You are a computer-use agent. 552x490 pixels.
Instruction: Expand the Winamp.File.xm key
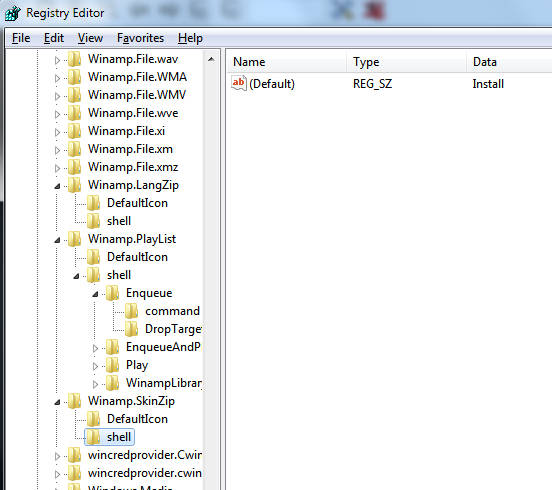pos(57,150)
